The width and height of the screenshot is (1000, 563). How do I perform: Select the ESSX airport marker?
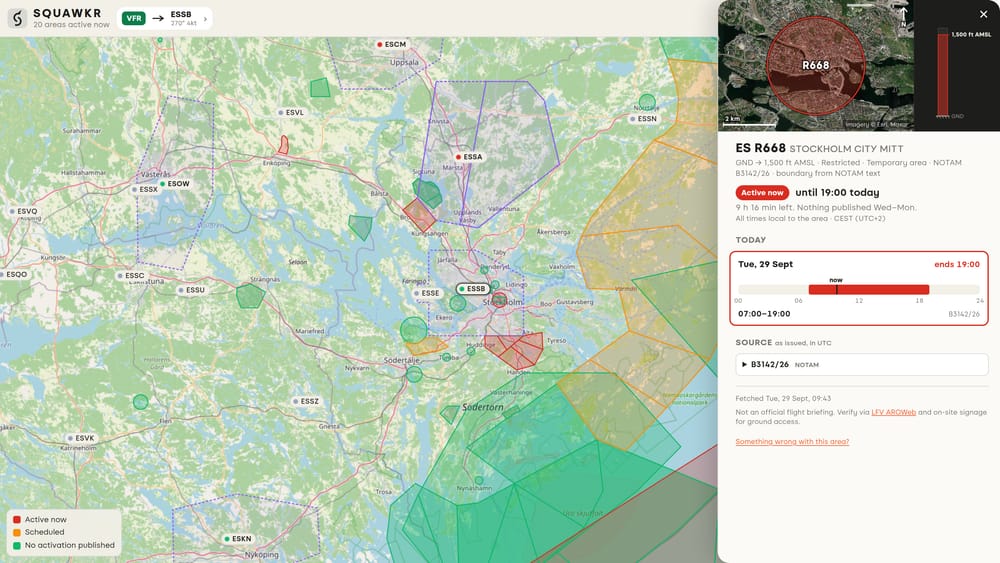tap(145, 189)
